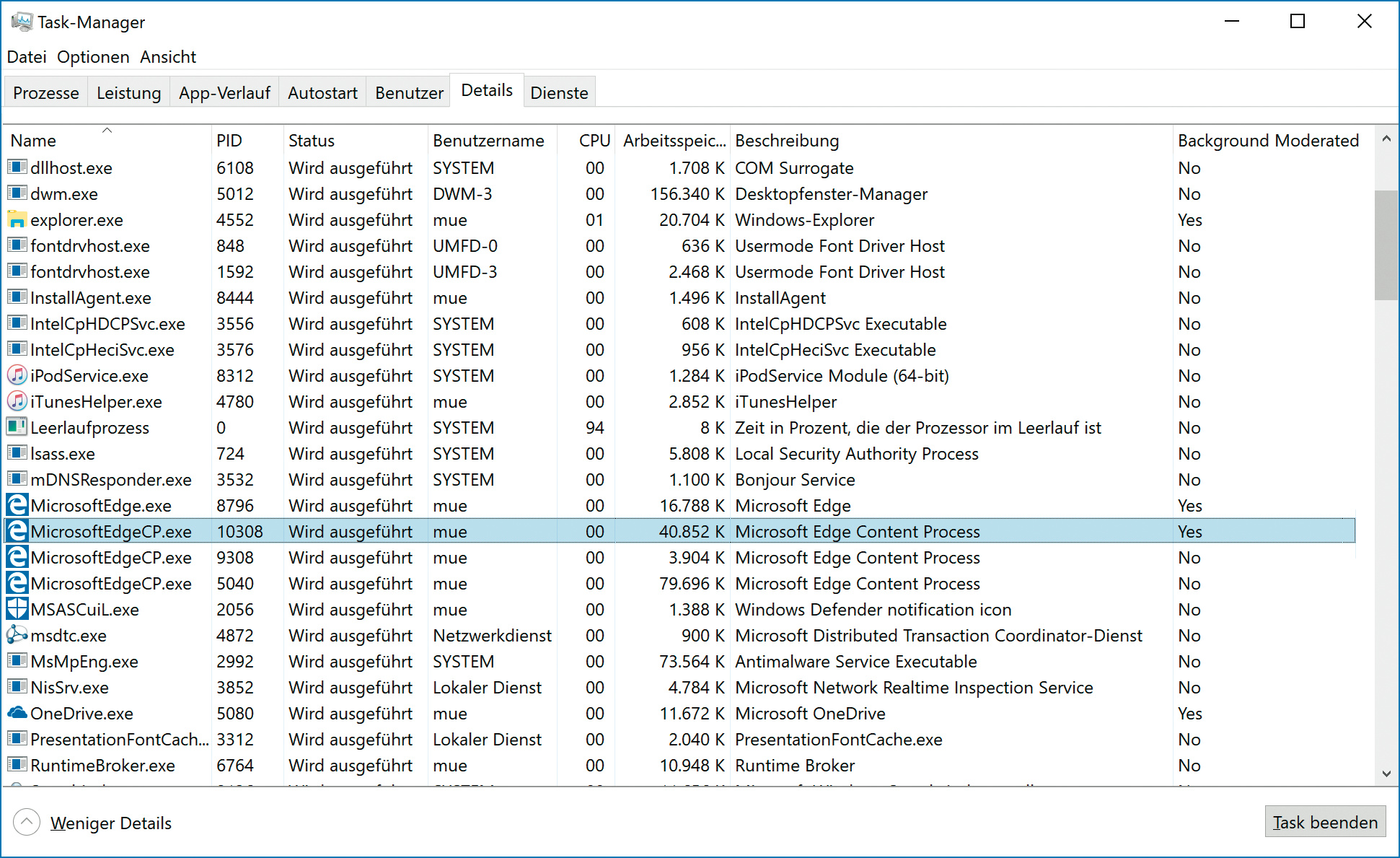Click the Task beenden button
Screen dimensions: 1400x858
(1324, 822)
